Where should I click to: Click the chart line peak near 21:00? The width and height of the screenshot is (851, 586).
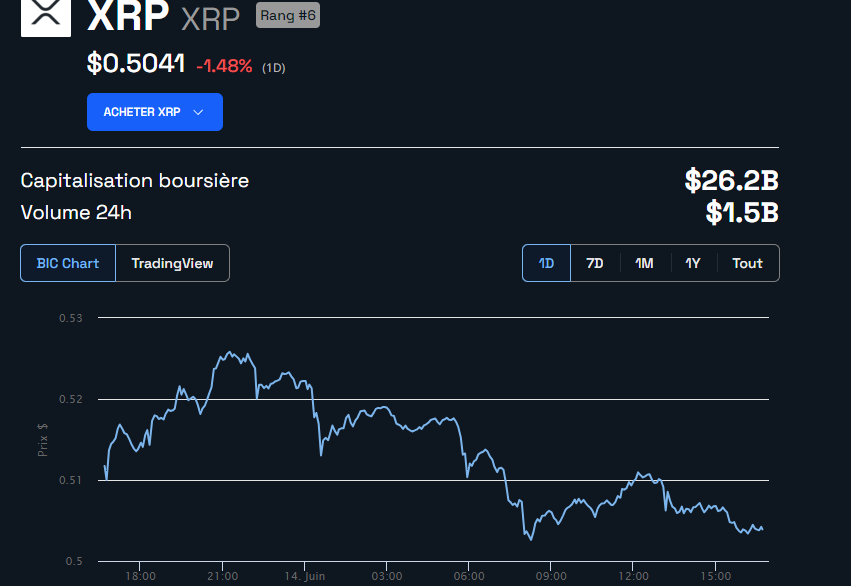[x=230, y=352]
